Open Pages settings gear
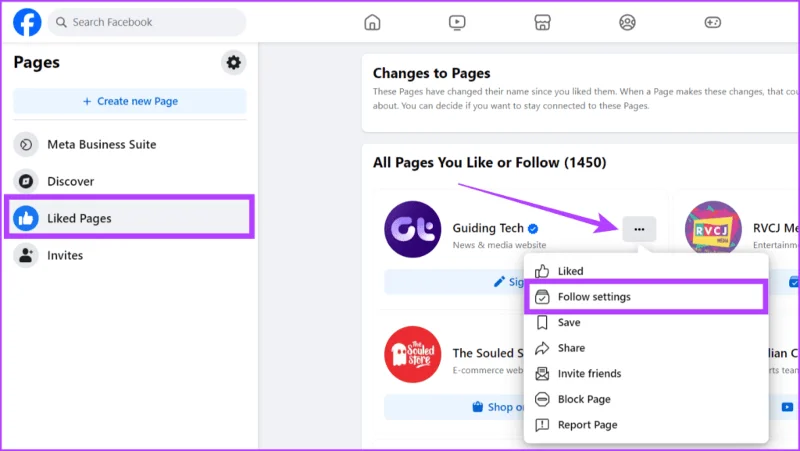The height and width of the screenshot is (451, 800). coord(234,62)
